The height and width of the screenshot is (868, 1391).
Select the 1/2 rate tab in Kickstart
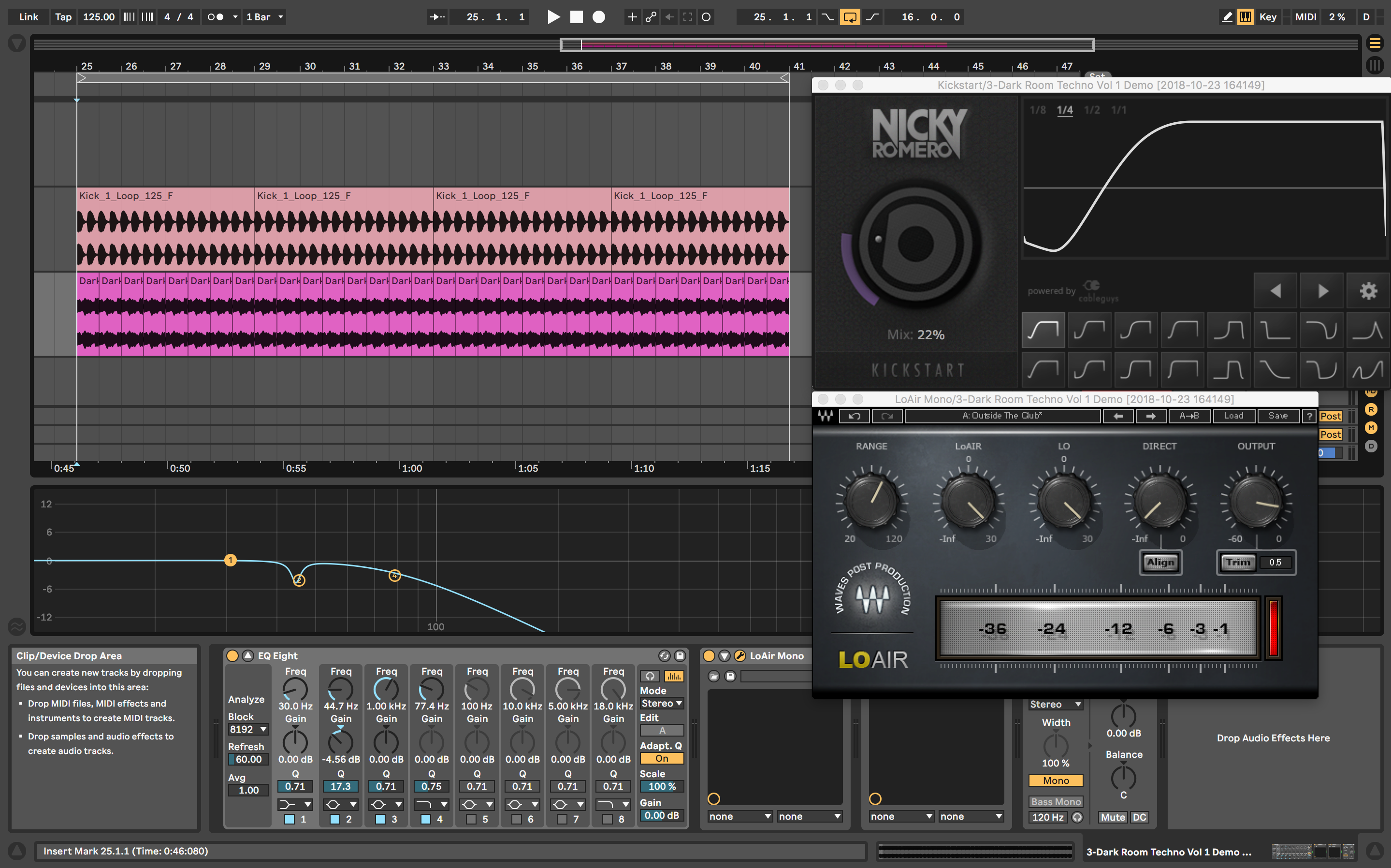tap(1091, 110)
